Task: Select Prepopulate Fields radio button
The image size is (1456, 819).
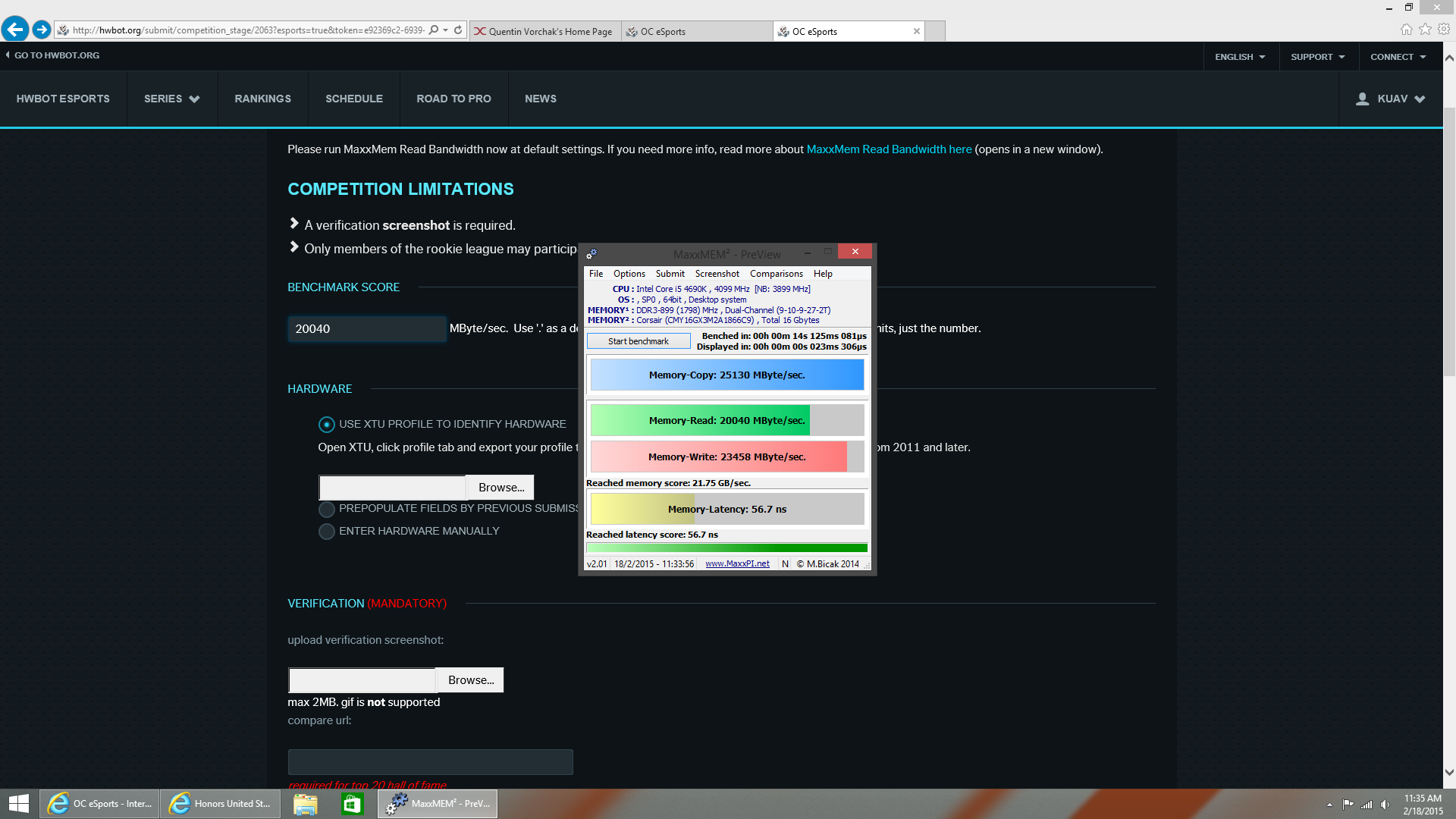Action: point(326,509)
